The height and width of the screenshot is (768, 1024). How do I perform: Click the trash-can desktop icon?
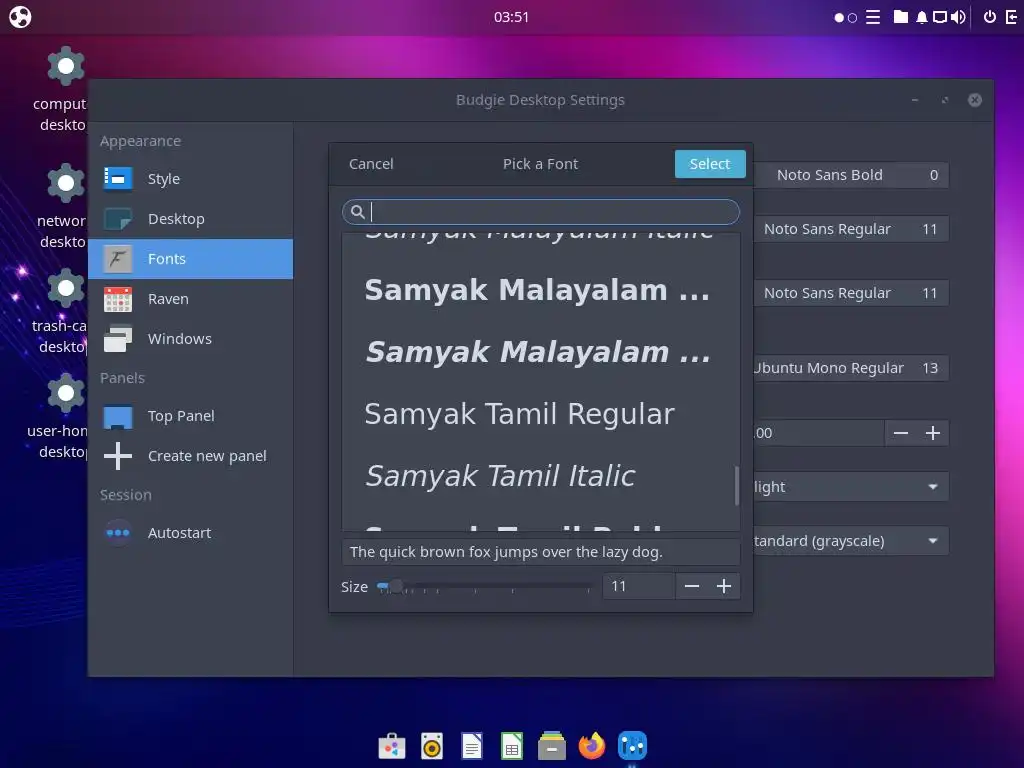(x=66, y=287)
